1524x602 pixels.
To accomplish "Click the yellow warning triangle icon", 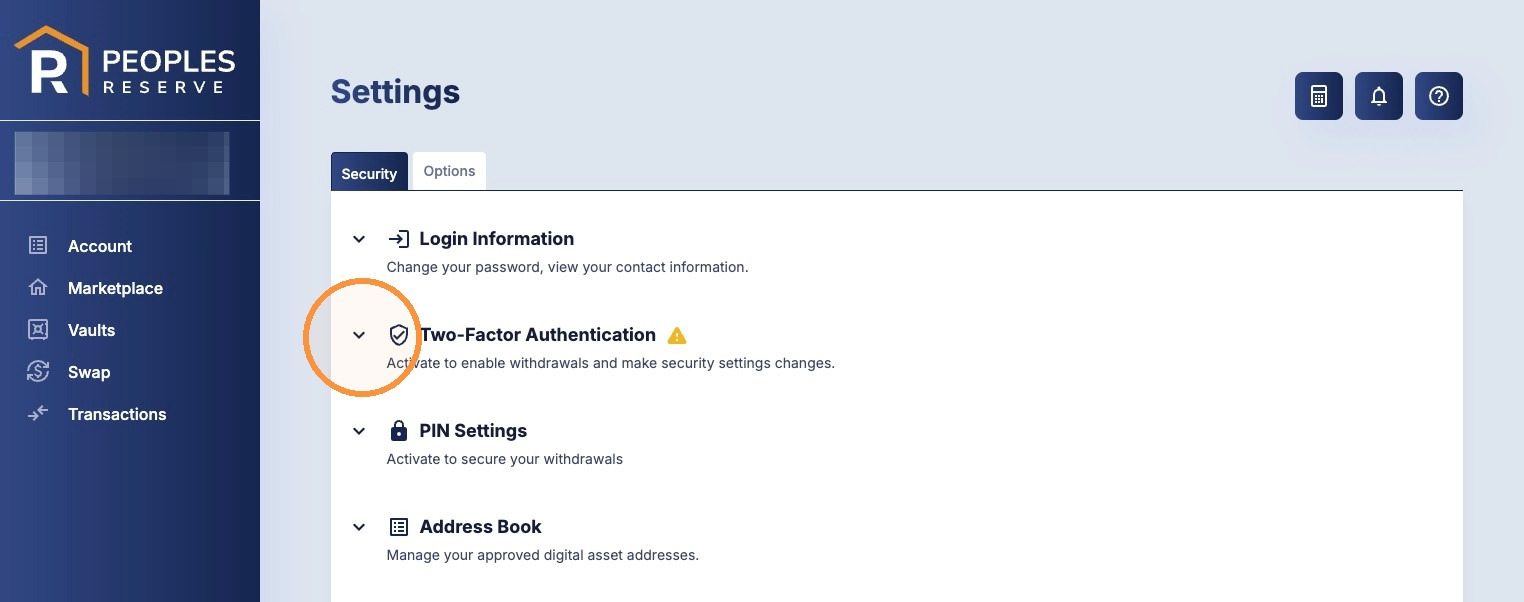I will (x=677, y=335).
